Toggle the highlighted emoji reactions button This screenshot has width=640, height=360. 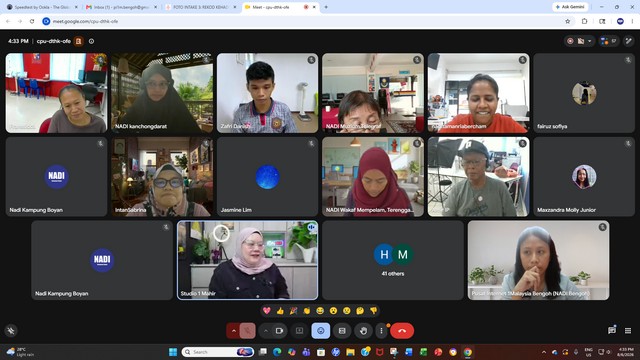321,331
